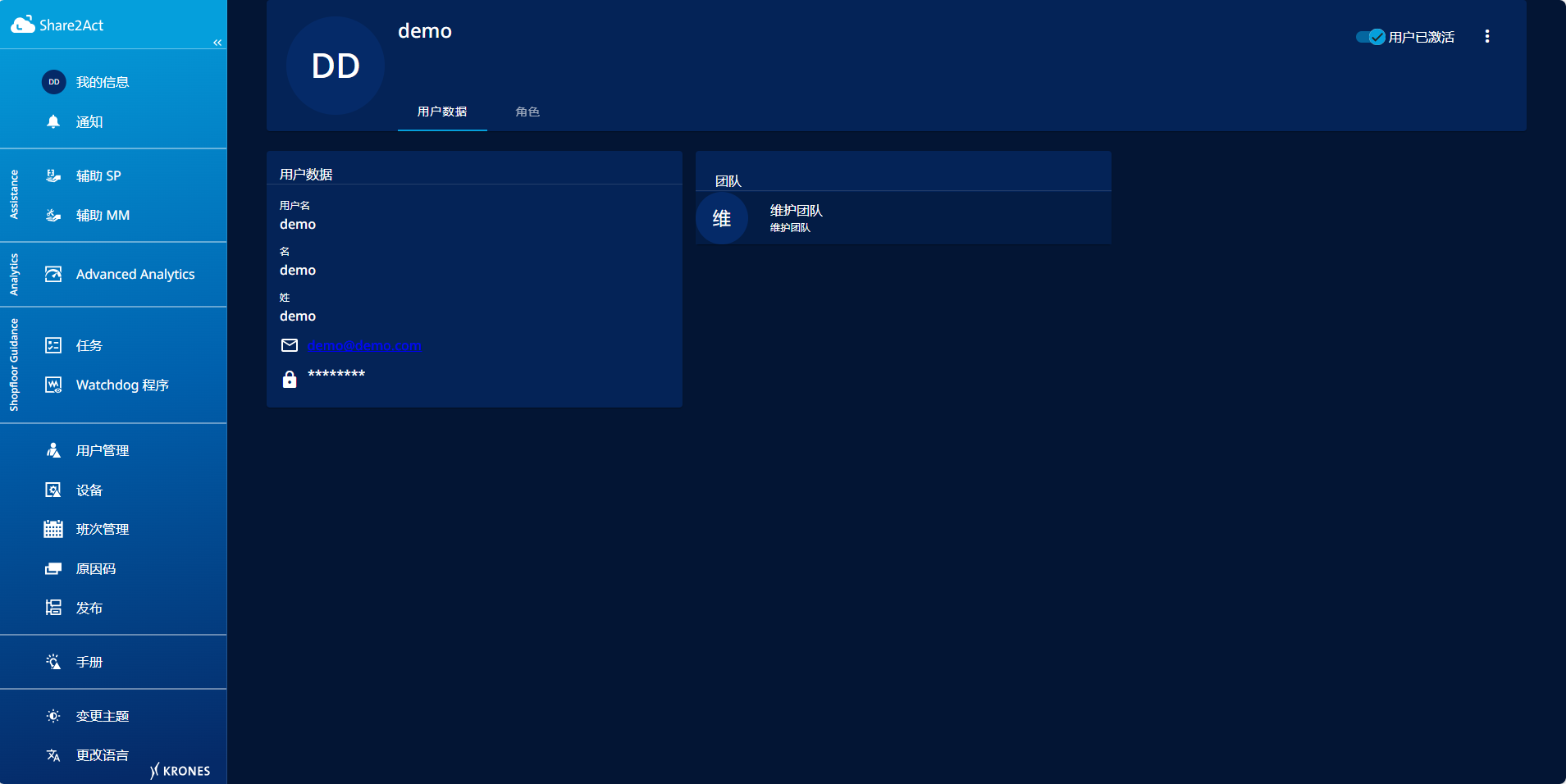Select the 维护团队 team entry
The height and width of the screenshot is (784, 1566).
796,218
